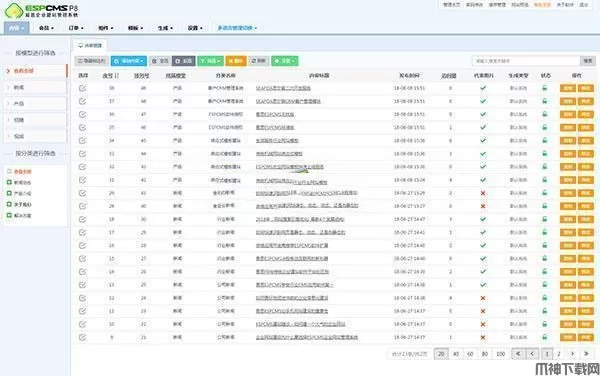Image resolution: width=600 pixels, height=376 pixels.
Task: Click green thumbnail checkmark in row ID 15
Action: click(483, 259)
